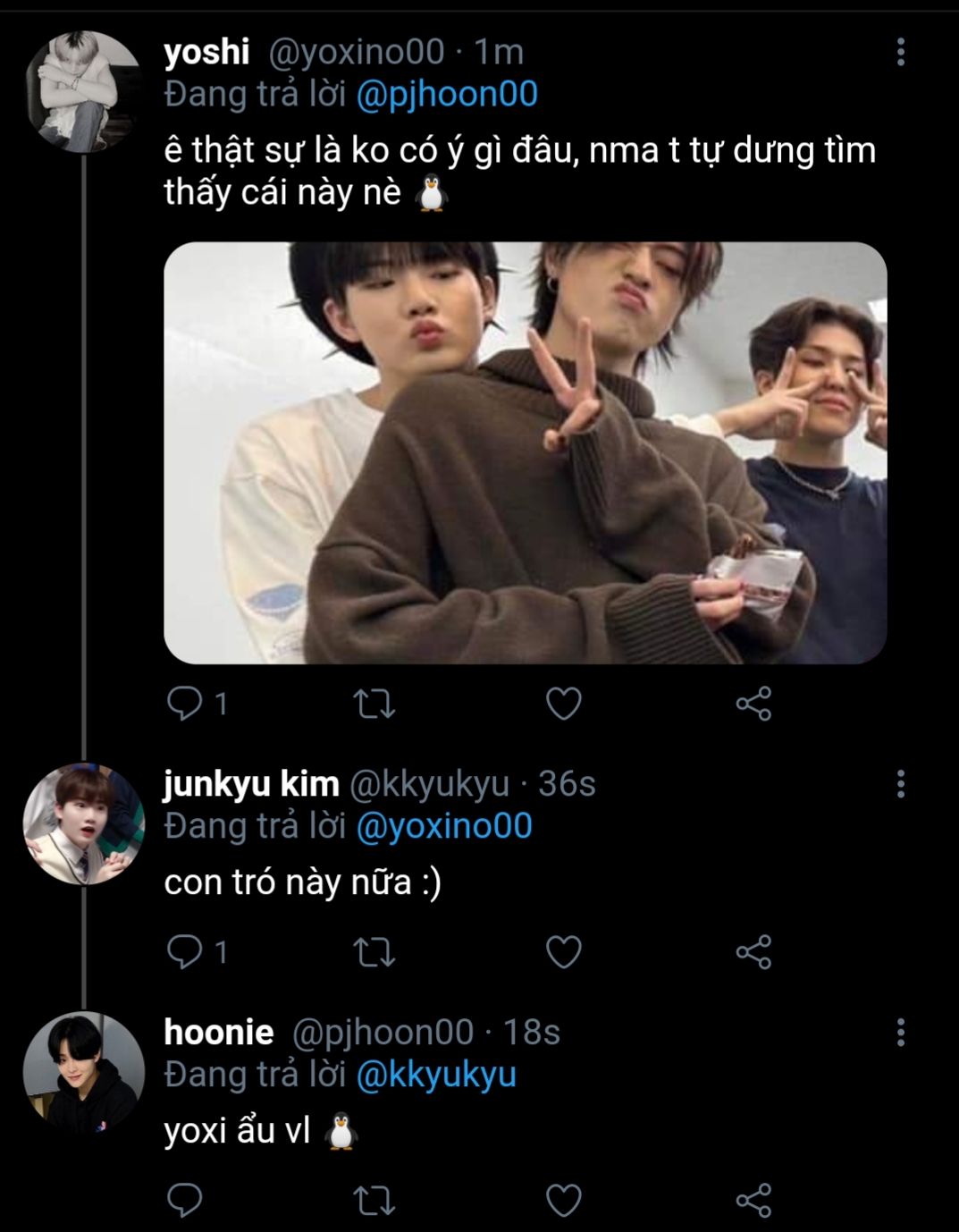The height and width of the screenshot is (1232, 959).
Task: Like hoonie's tweet
Action: click(x=564, y=1200)
